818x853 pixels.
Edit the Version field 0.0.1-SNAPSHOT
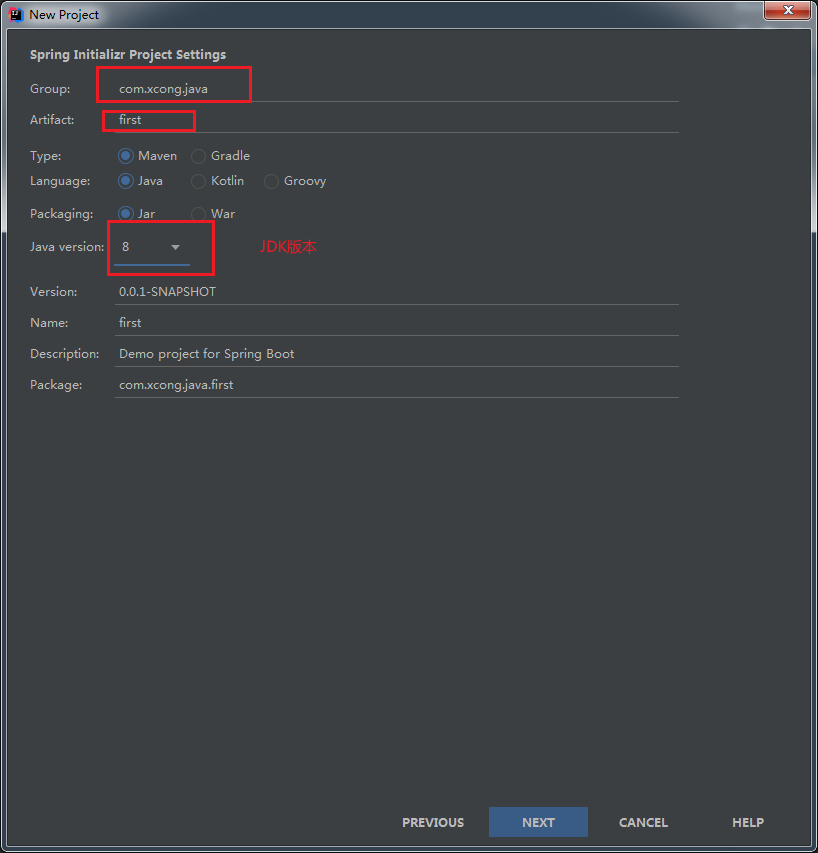pos(396,292)
